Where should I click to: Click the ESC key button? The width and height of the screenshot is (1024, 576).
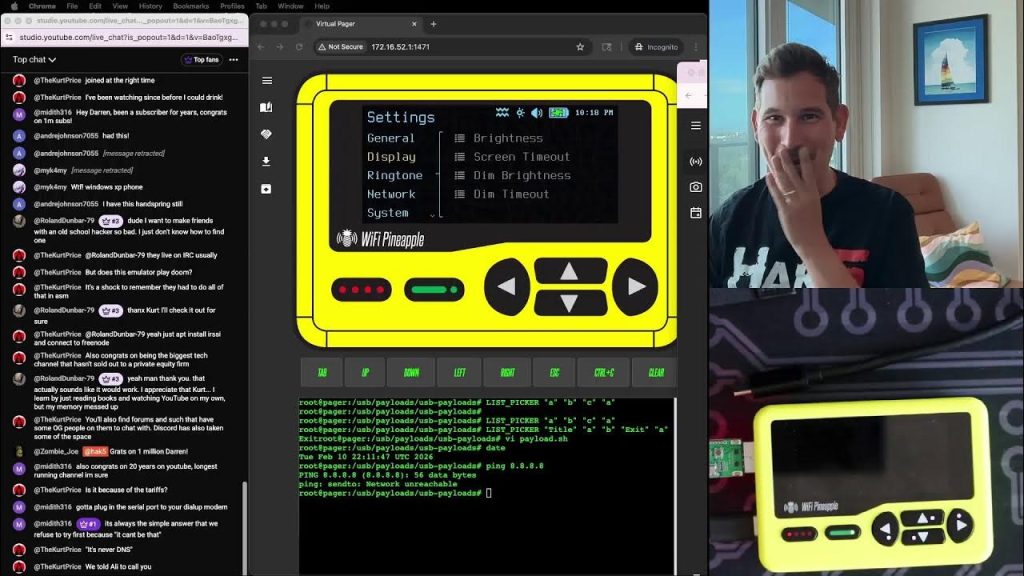click(x=554, y=372)
